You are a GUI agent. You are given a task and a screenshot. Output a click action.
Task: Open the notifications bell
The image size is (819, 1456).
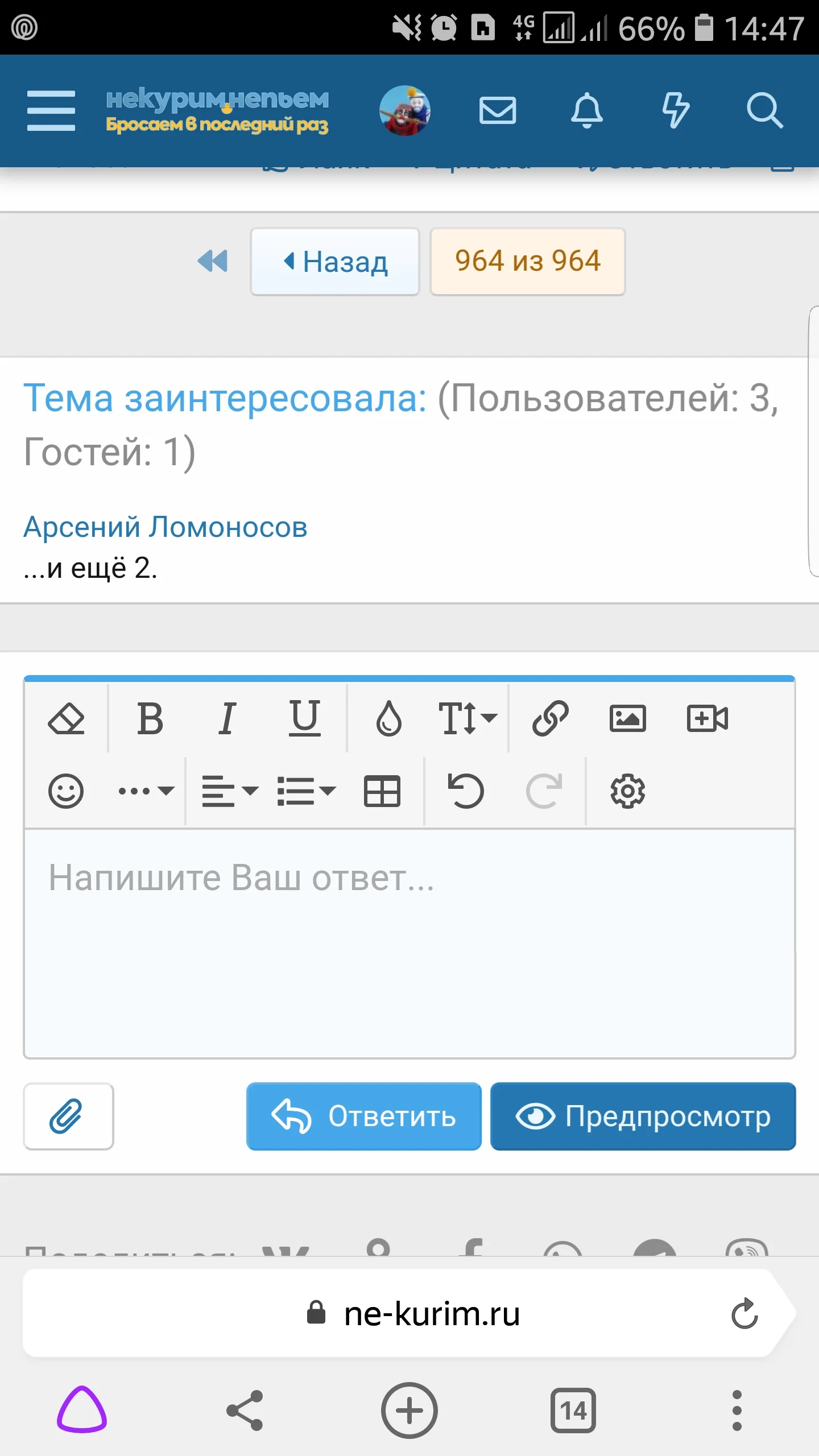coord(586,110)
